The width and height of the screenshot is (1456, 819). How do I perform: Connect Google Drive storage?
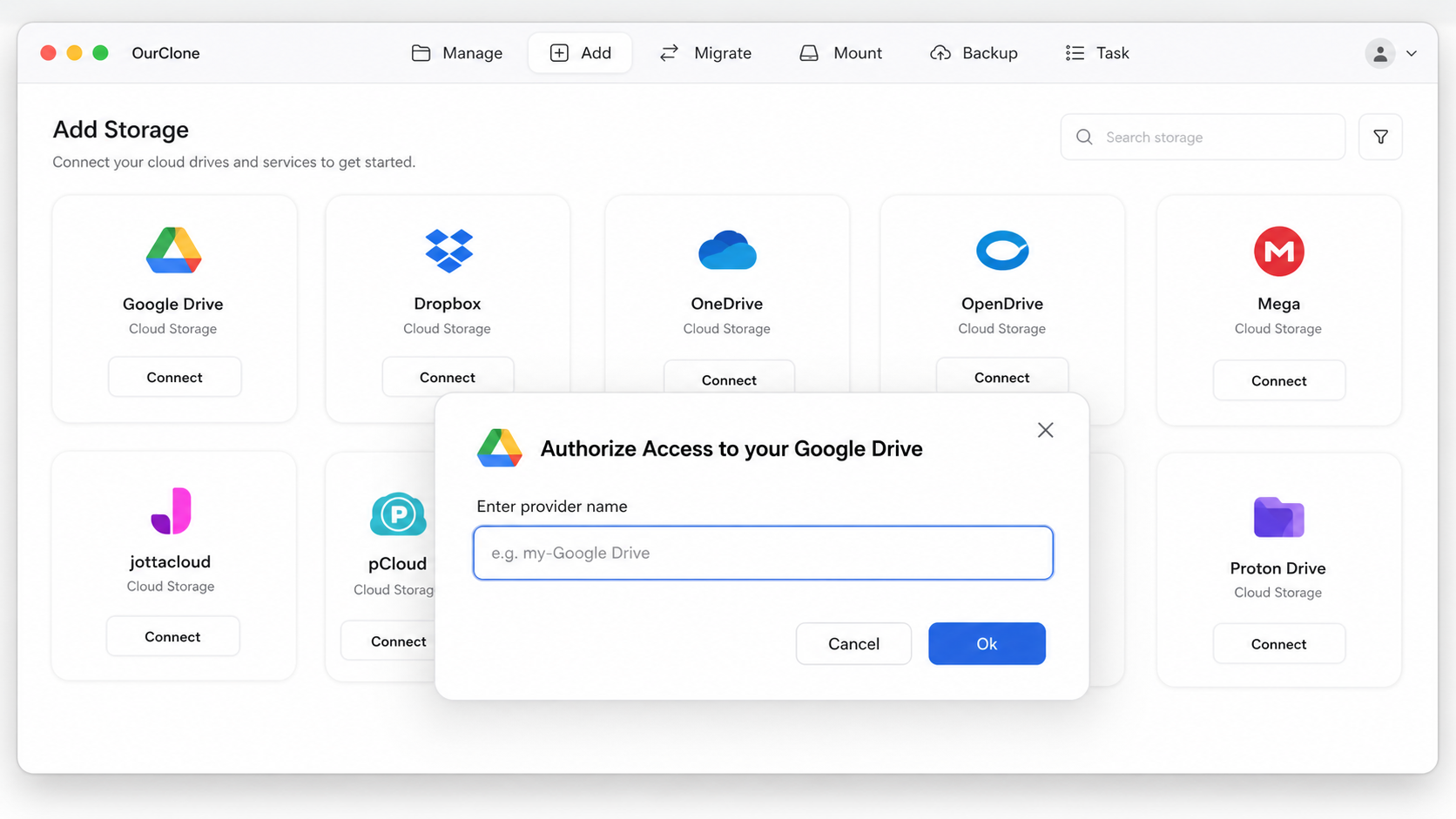(174, 377)
